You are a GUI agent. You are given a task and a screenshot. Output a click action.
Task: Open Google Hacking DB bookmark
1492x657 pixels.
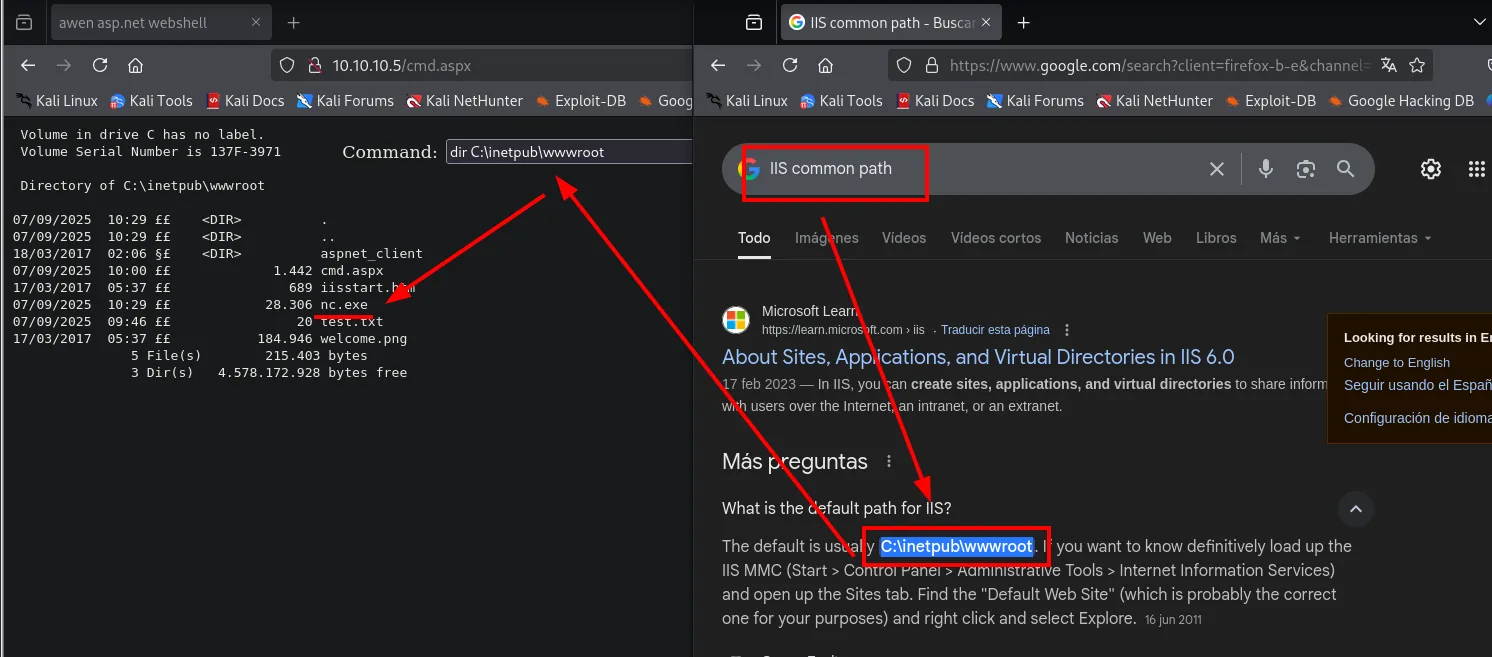[x=1400, y=101]
